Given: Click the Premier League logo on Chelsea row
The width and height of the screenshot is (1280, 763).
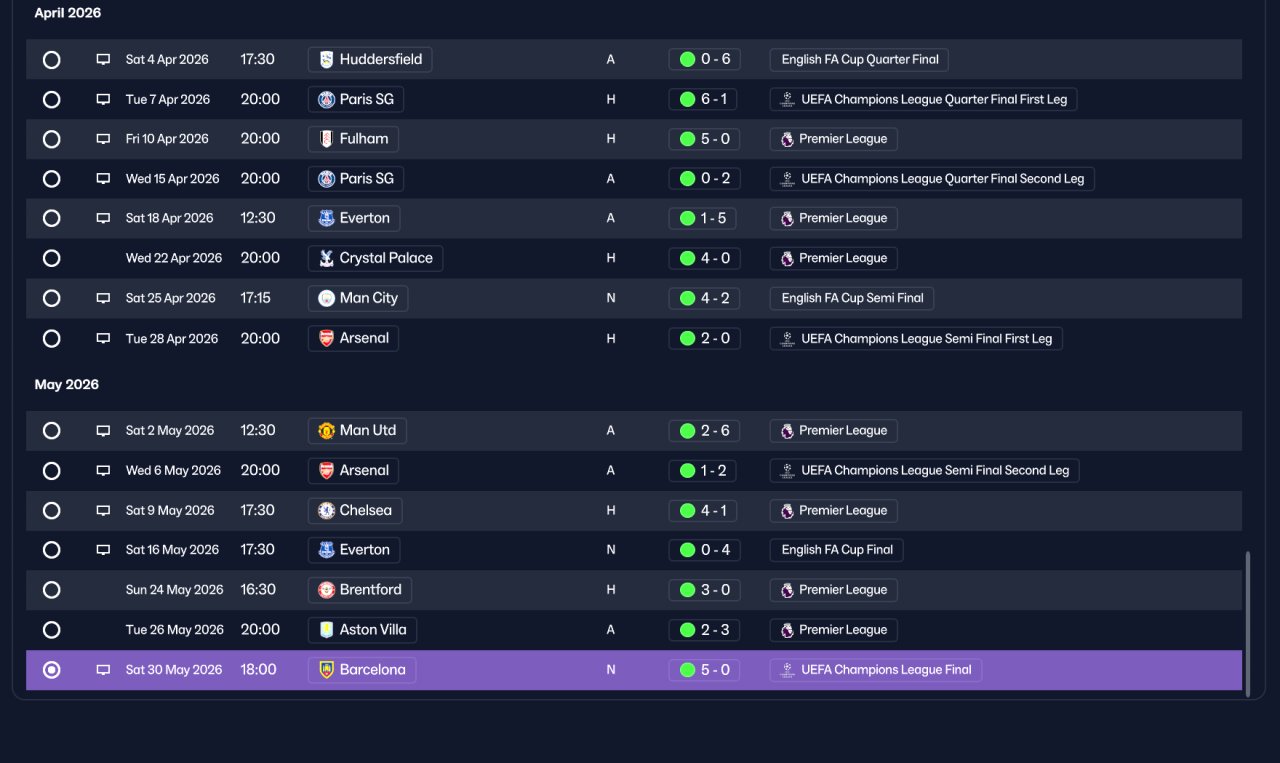Looking at the screenshot, I should click(x=787, y=511).
